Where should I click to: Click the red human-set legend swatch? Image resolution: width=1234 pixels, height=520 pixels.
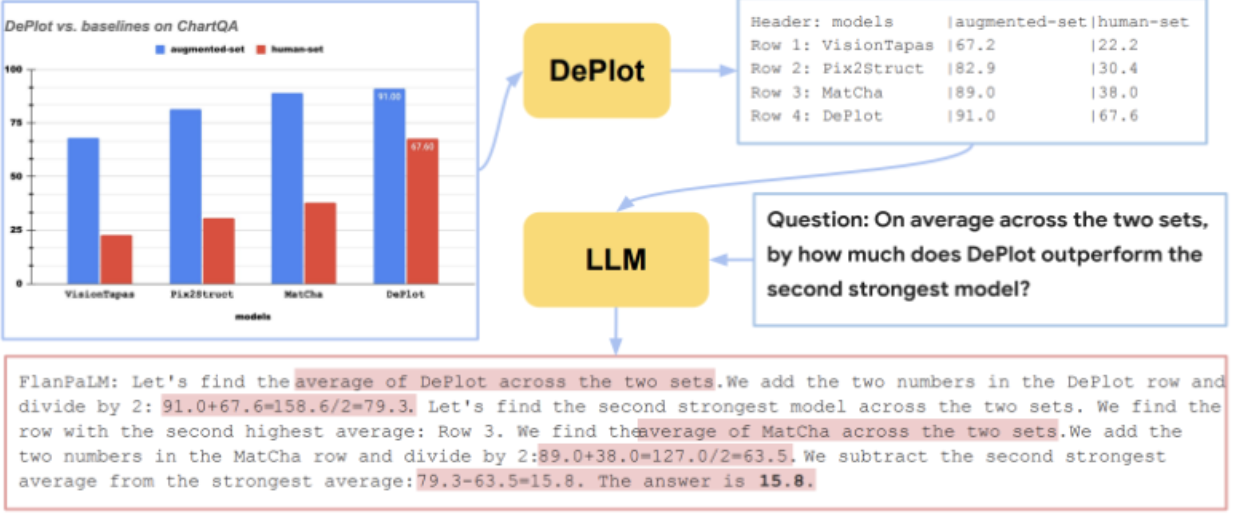coord(263,48)
